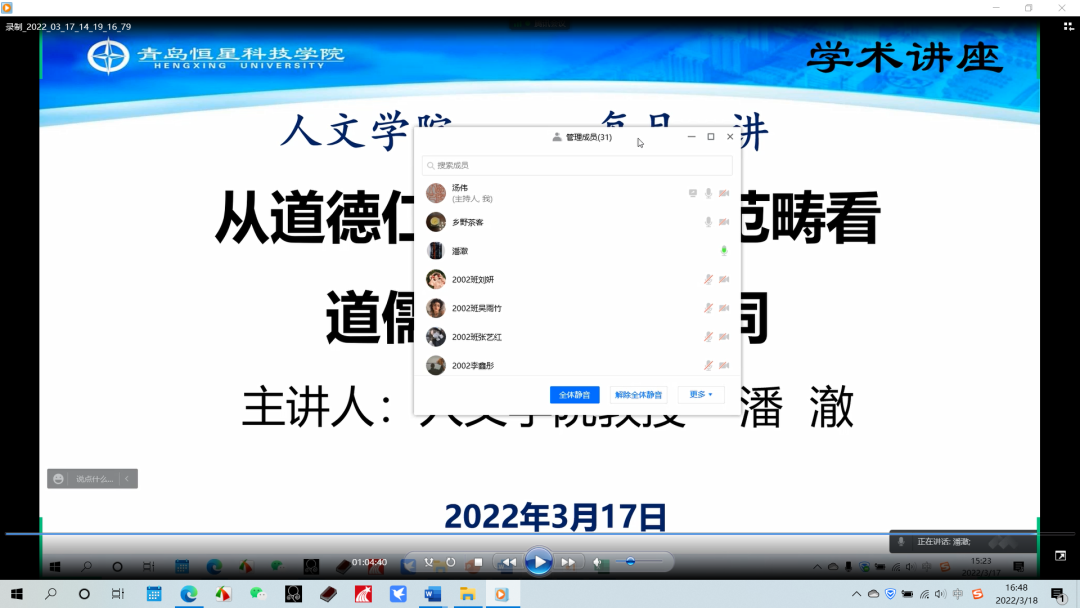Expand the 更多 dropdown
Screen dimensions: 1080x608
(x=701, y=395)
